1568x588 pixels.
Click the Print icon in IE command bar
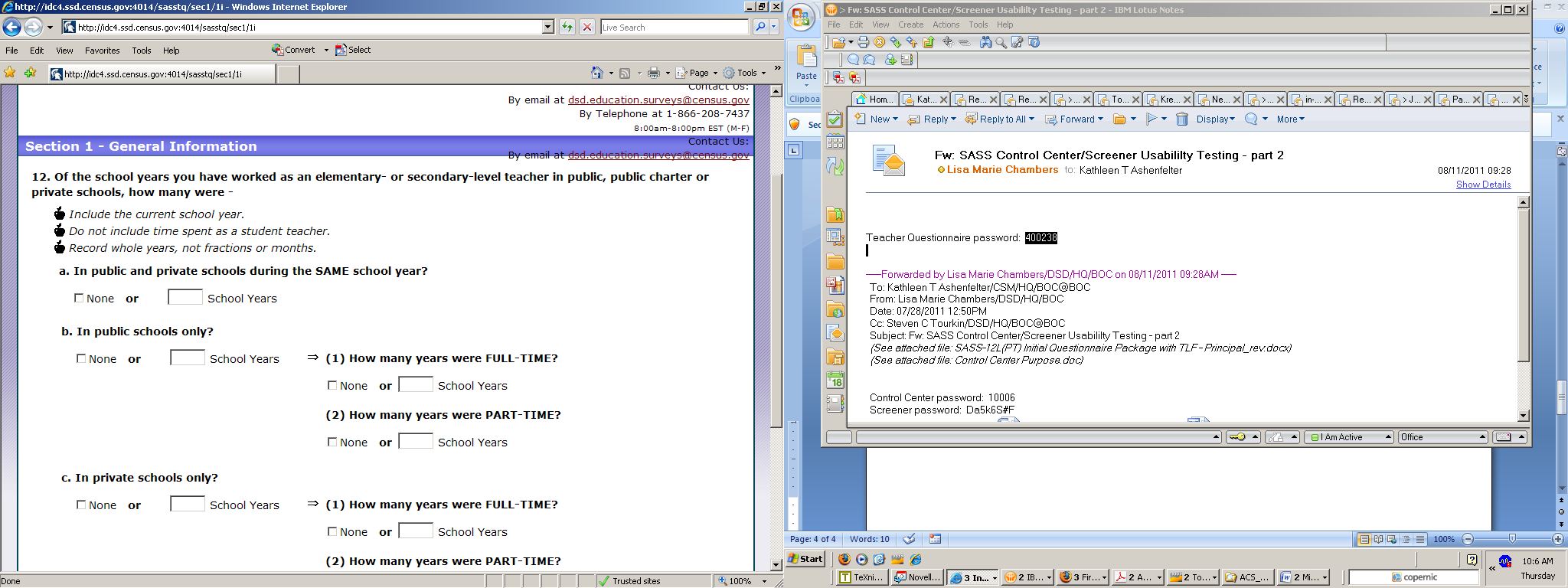coord(654,73)
